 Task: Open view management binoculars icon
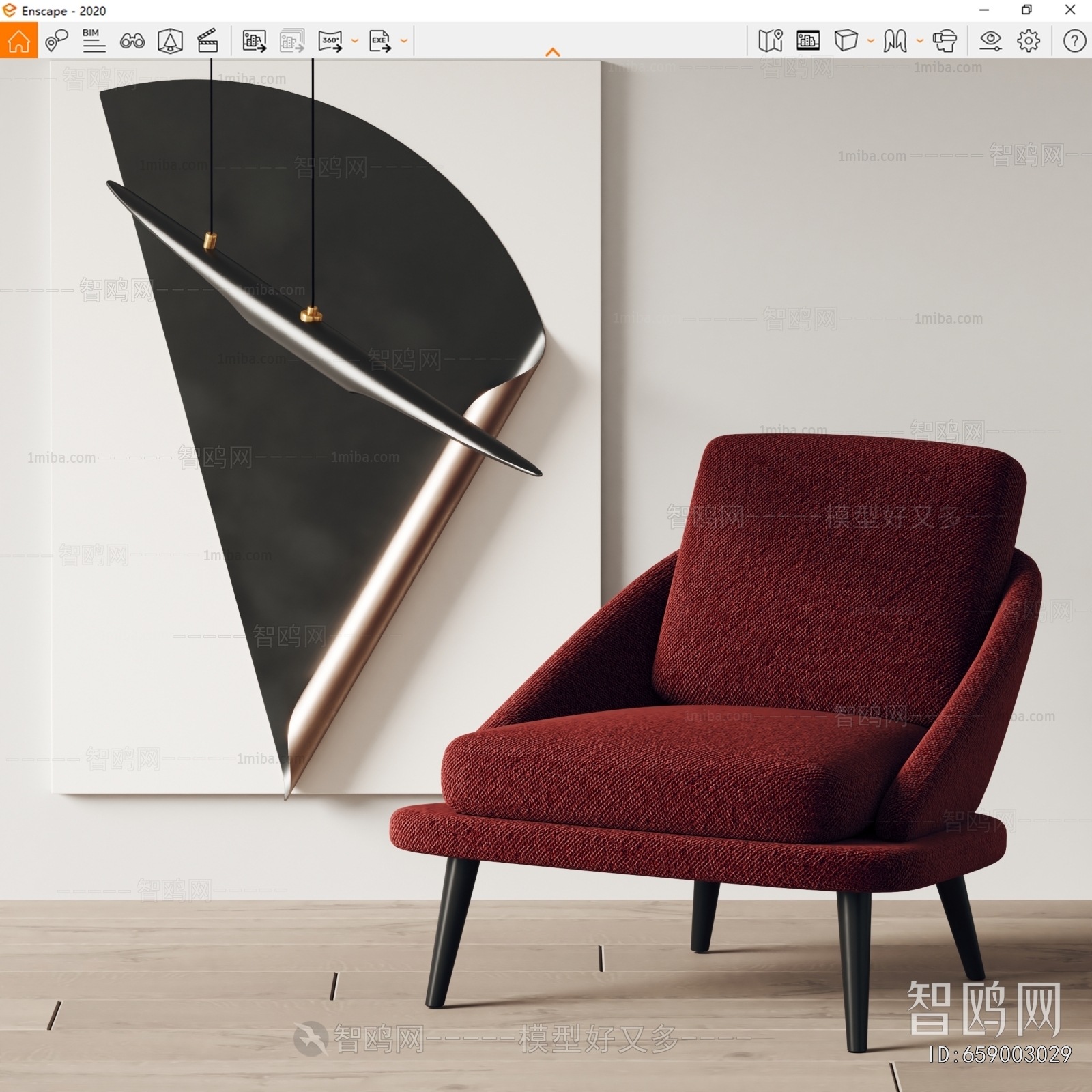(132, 41)
